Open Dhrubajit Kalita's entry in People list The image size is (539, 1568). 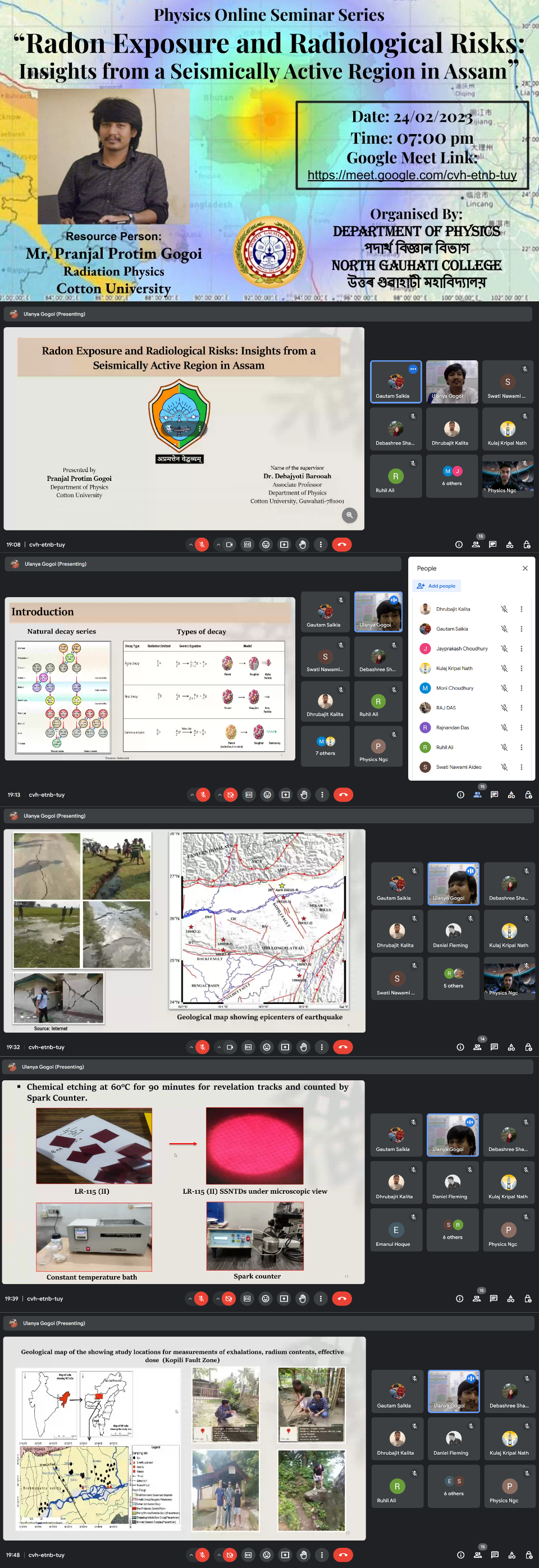pos(453,609)
